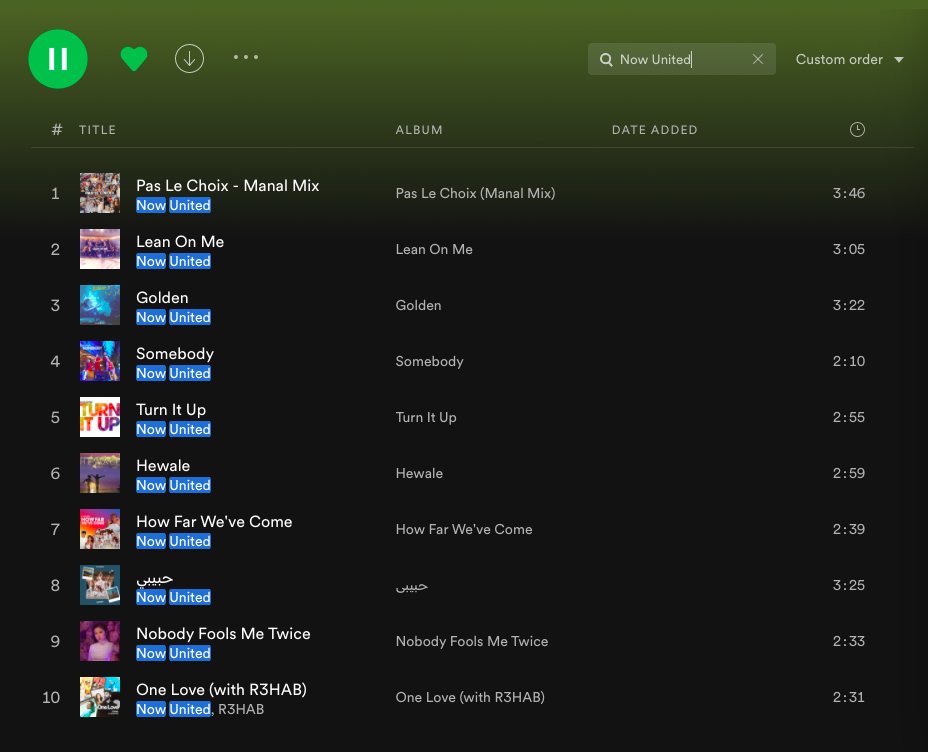This screenshot has width=928, height=752.
Task: Click the Hewale cover art thumbnail
Action: click(100, 473)
